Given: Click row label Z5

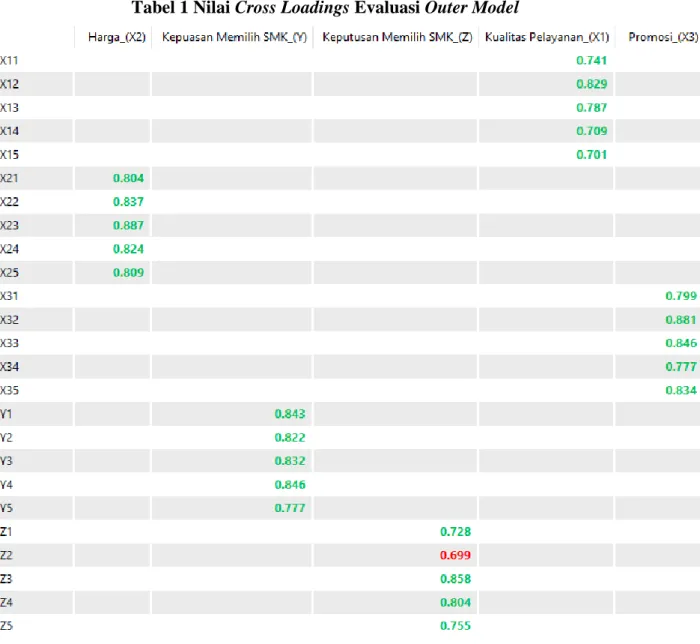Looking at the screenshot, I should [6, 626].
